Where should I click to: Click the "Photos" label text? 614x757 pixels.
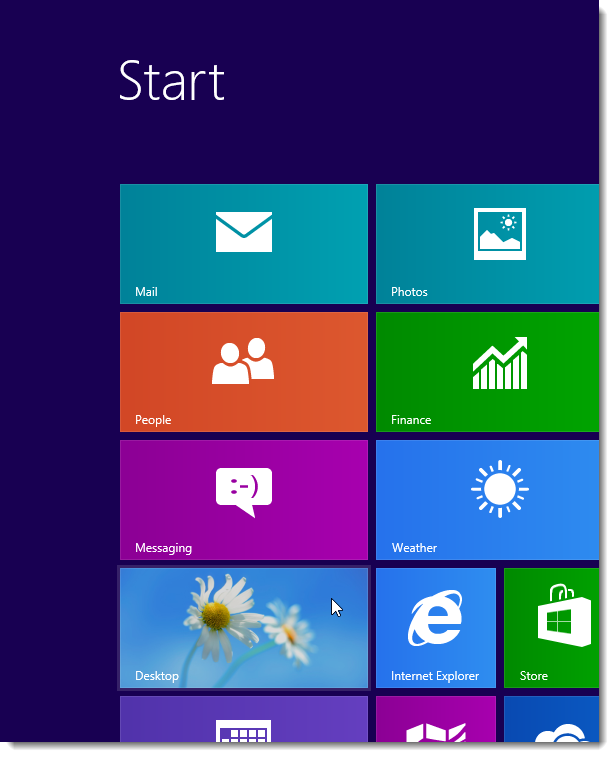point(409,292)
